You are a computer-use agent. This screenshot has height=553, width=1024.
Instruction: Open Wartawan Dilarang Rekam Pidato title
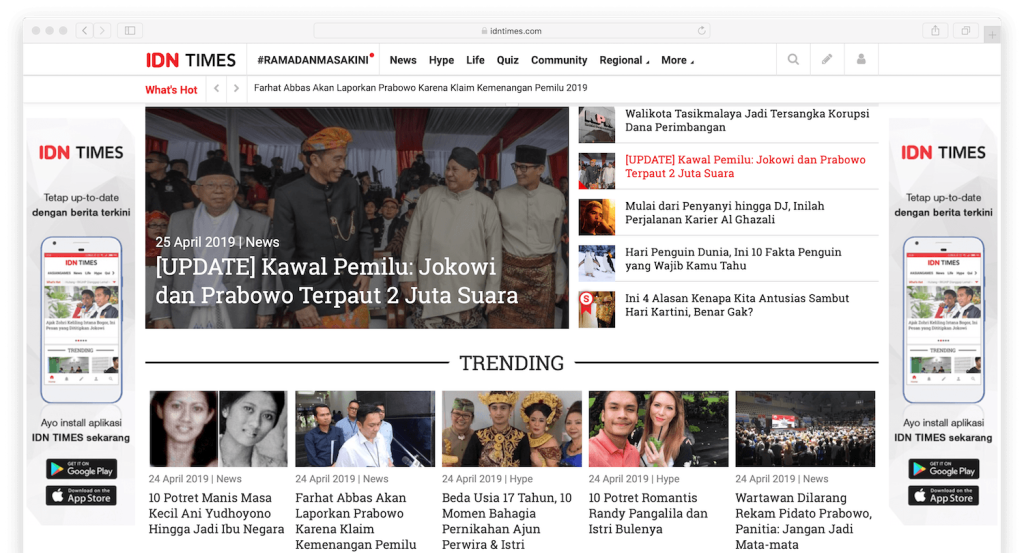(x=803, y=521)
